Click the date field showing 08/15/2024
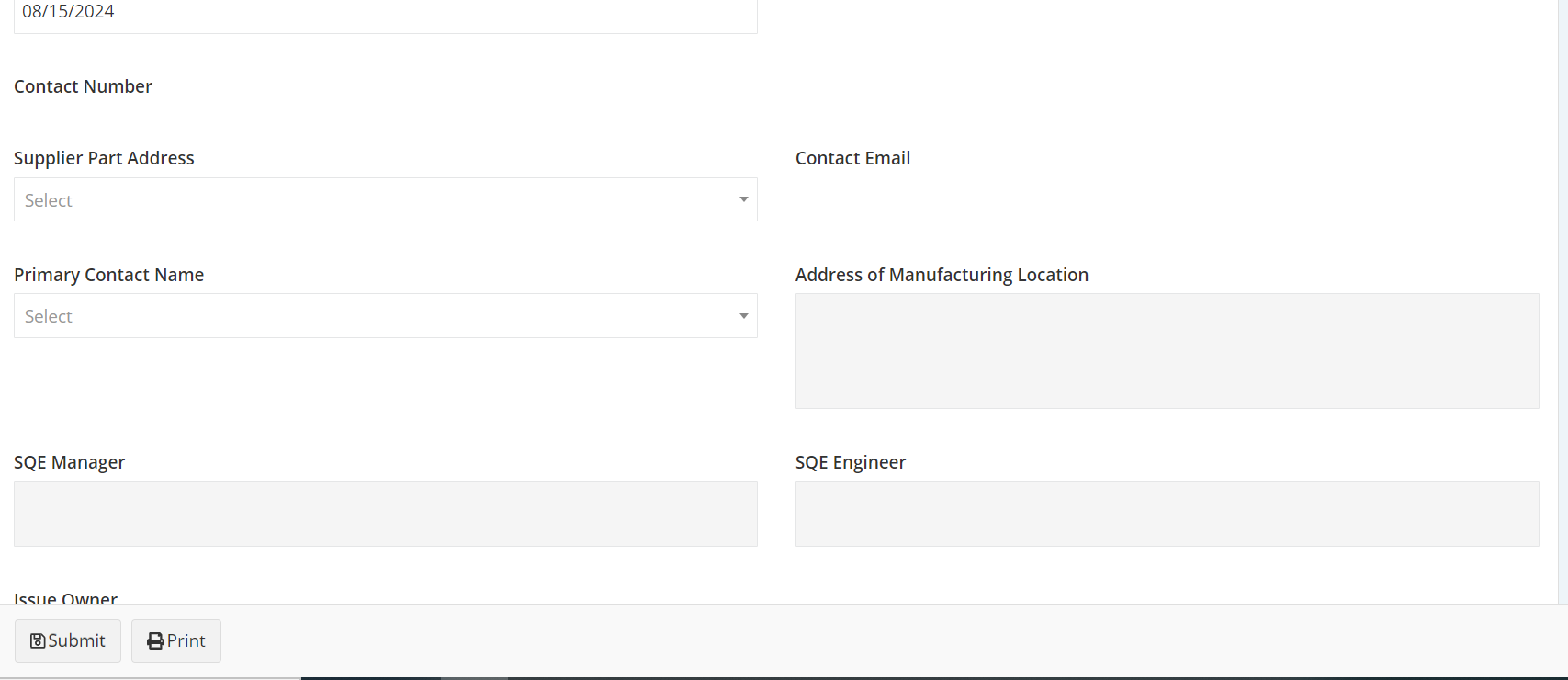 (386, 15)
